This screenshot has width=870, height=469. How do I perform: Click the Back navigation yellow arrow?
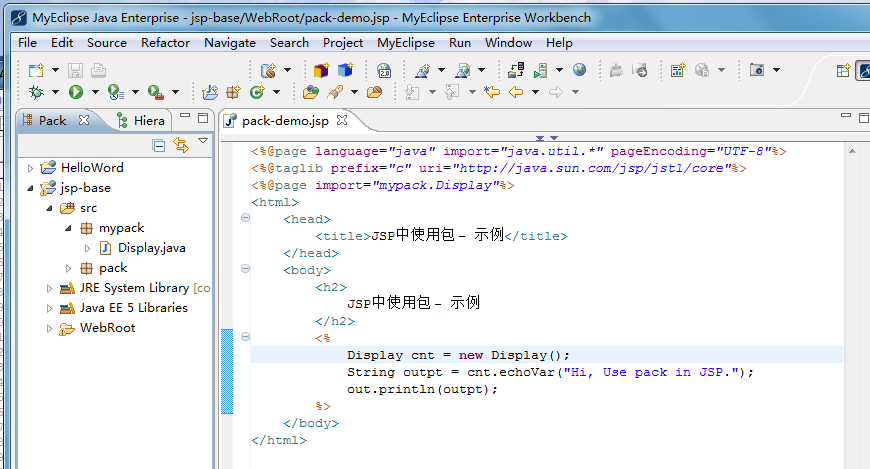516,92
